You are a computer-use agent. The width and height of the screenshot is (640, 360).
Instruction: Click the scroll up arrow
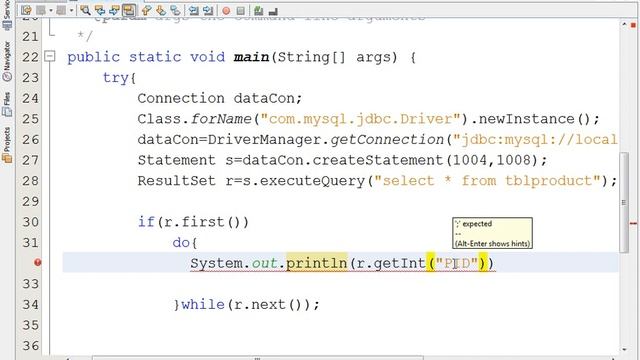point(624,24)
